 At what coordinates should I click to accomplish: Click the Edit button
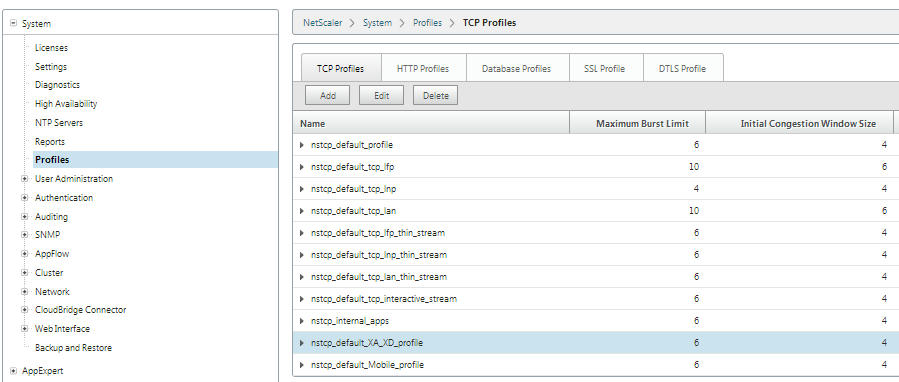coord(382,96)
